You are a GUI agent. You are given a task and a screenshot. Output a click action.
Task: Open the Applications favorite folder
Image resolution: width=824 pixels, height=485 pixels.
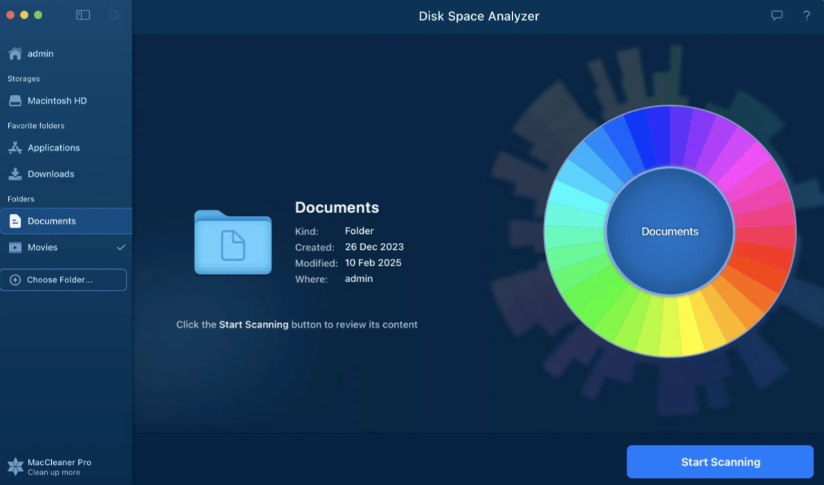point(66,148)
